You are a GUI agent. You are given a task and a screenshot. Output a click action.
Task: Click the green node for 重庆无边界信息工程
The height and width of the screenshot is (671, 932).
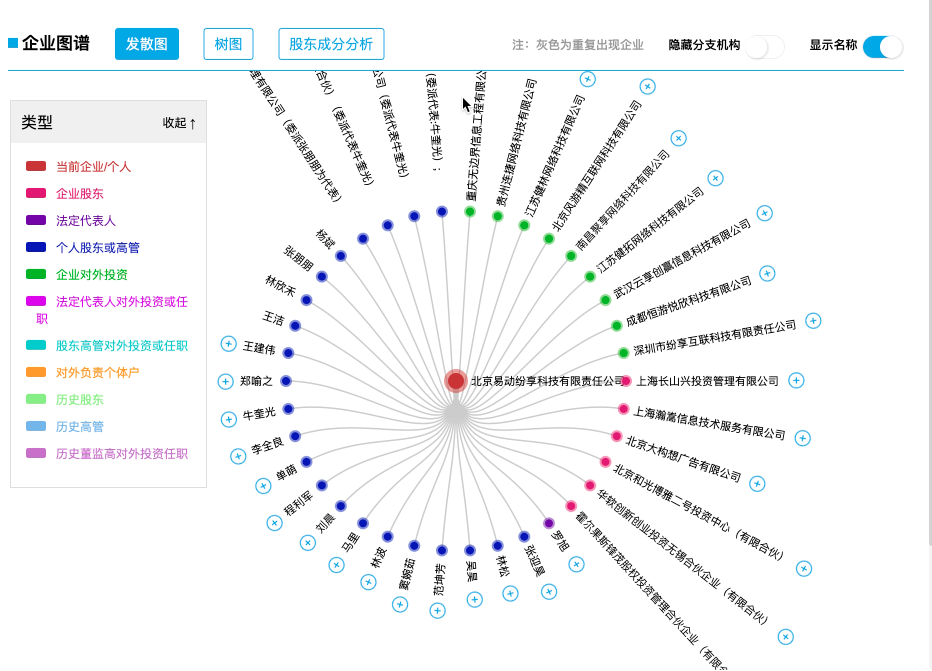pos(470,212)
